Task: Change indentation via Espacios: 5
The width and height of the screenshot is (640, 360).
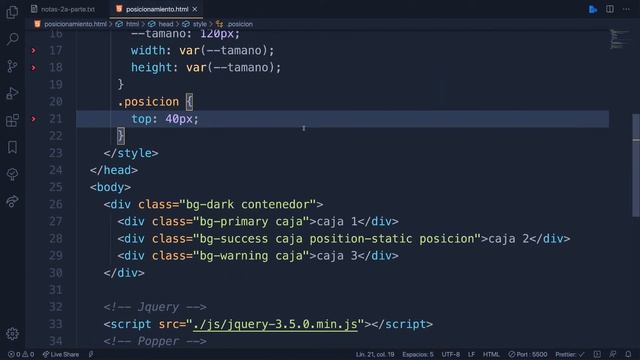Action: click(418, 354)
